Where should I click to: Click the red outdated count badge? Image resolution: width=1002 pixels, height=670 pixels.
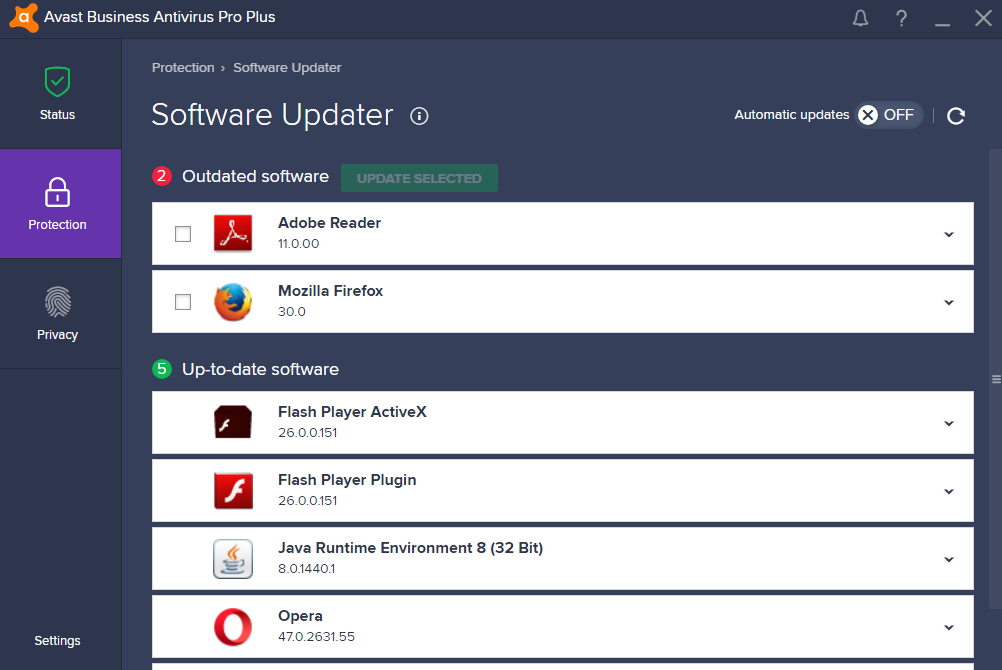(162, 176)
